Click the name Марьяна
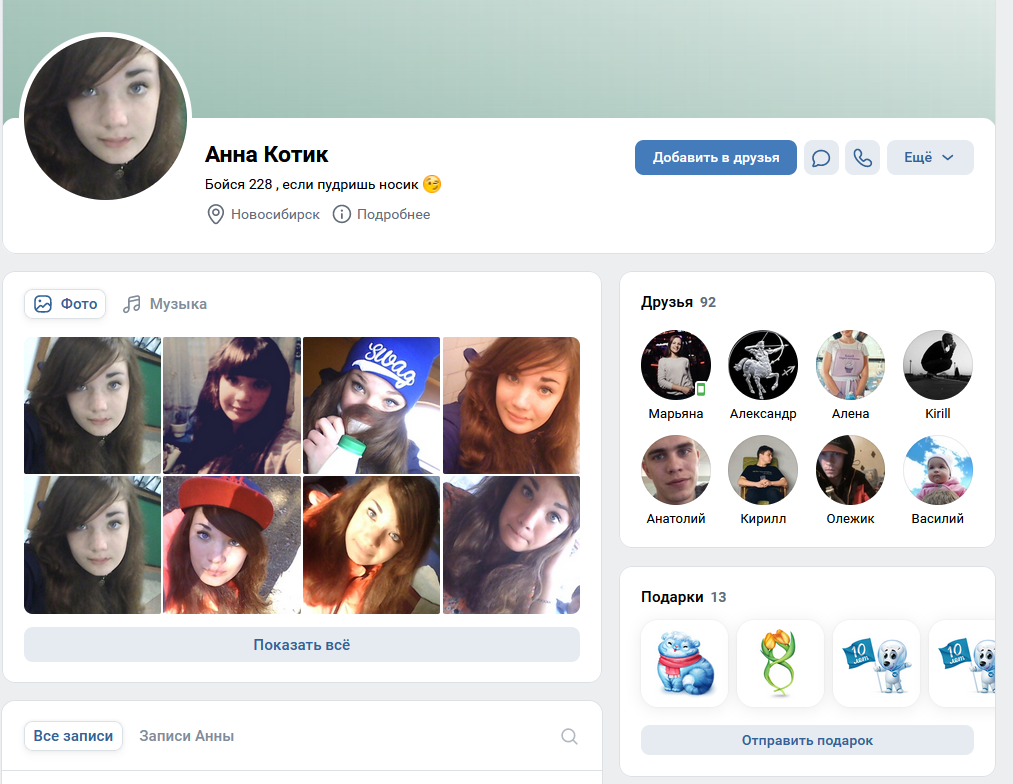 click(x=676, y=414)
